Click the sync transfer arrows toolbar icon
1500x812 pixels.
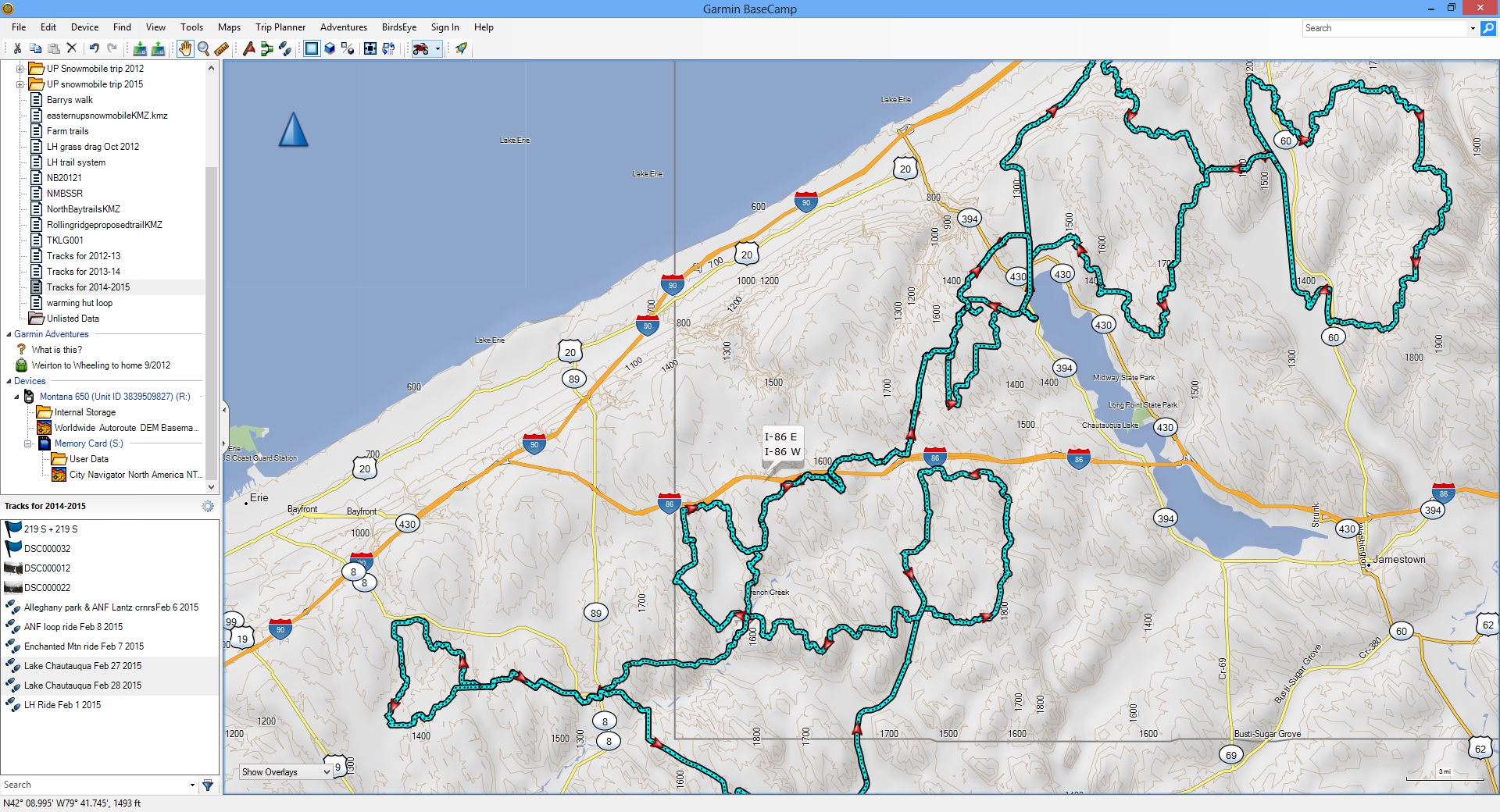(388, 48)
